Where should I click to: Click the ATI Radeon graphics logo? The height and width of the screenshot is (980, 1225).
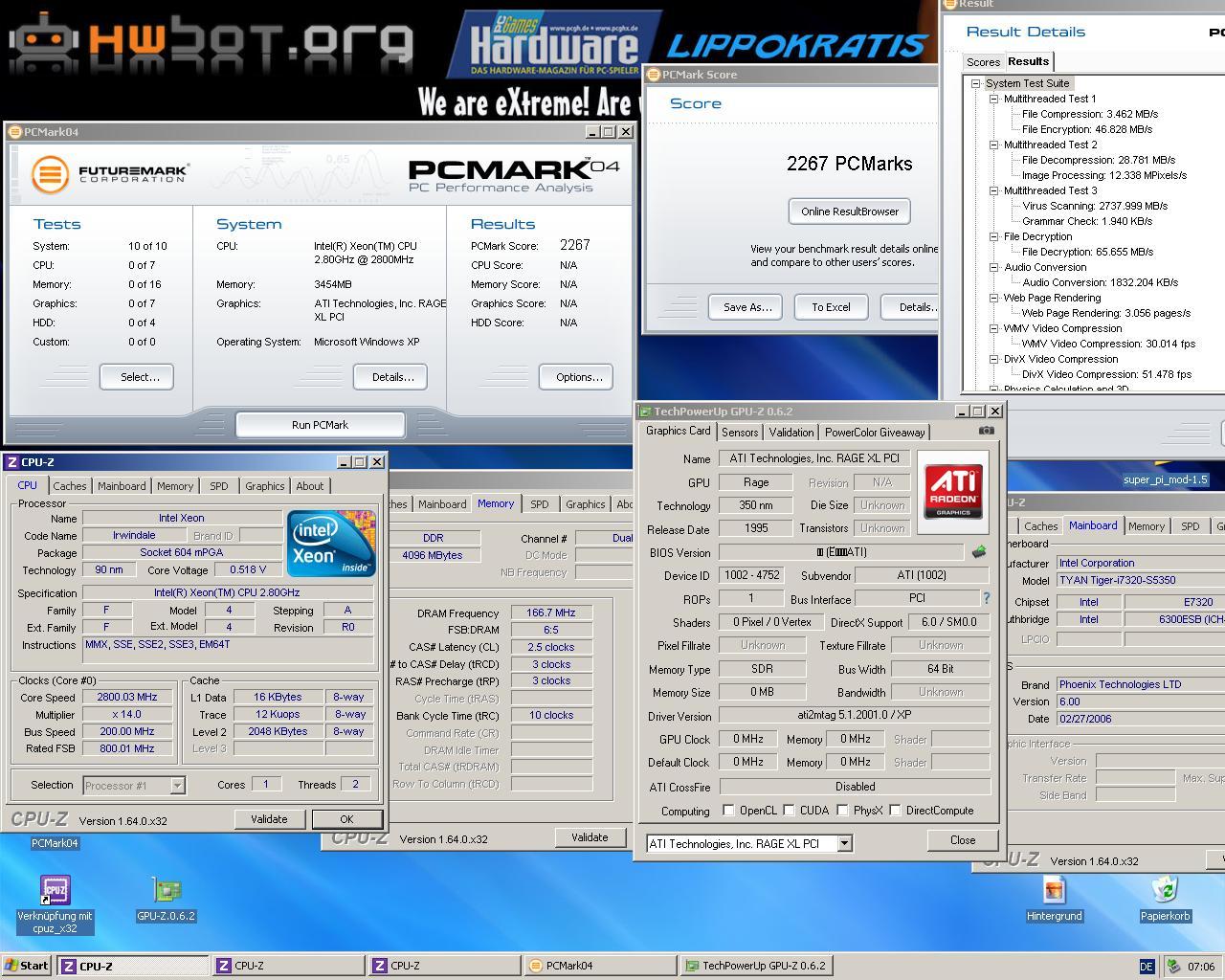953,491
